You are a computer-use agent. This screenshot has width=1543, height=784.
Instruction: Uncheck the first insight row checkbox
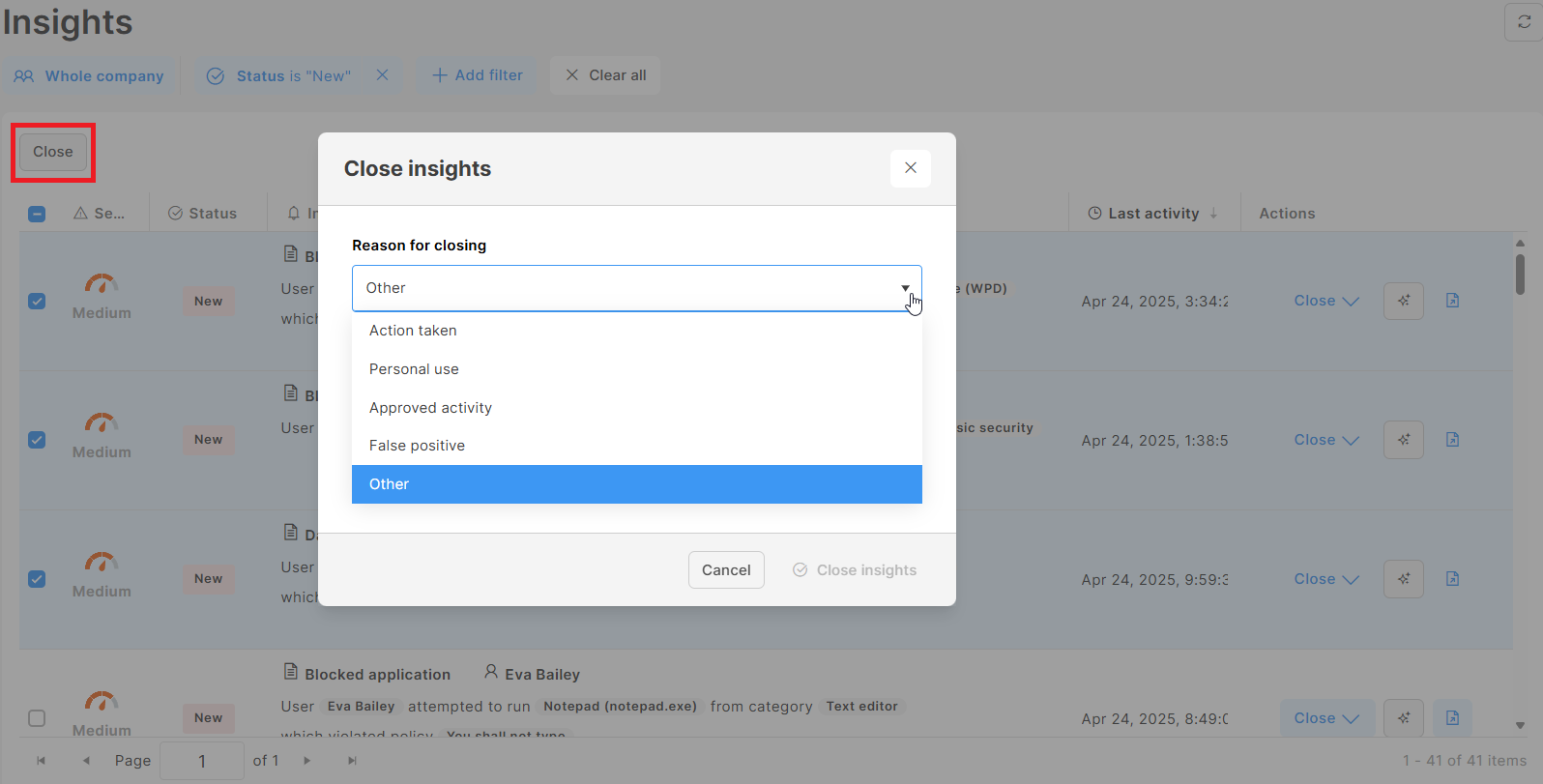[37, 301]
